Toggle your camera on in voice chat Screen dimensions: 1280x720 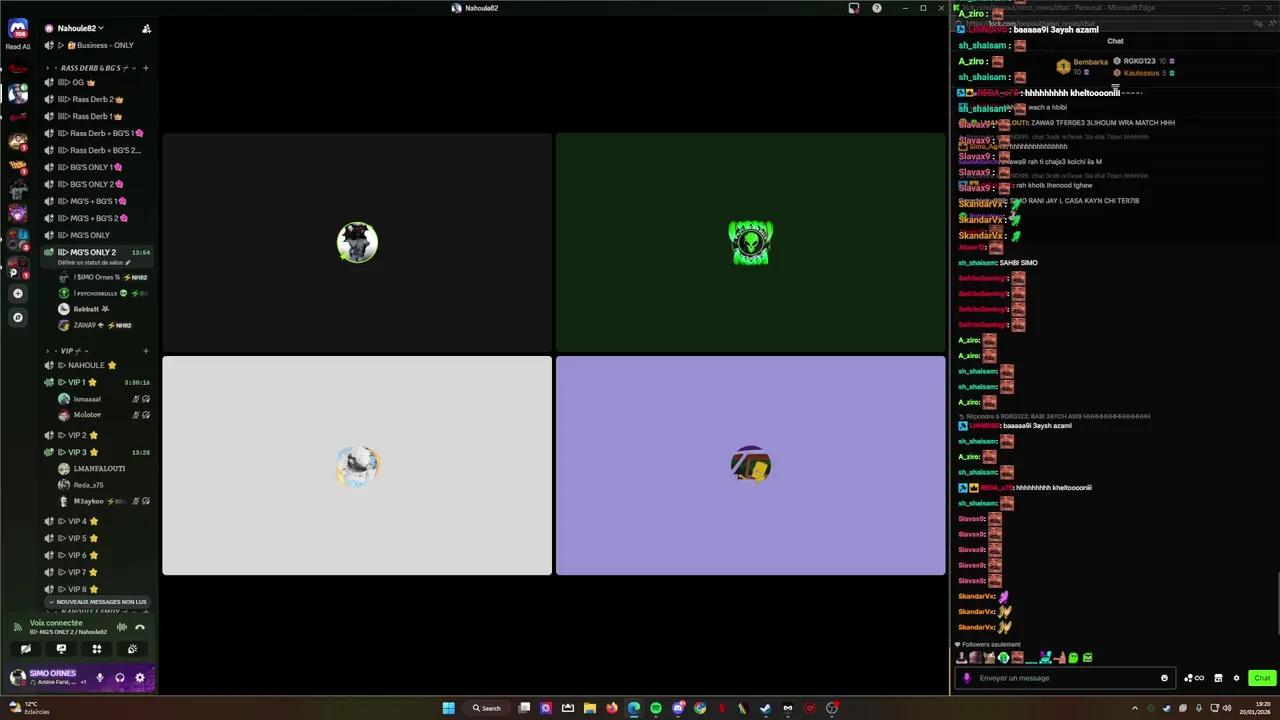tap(26, 649)
